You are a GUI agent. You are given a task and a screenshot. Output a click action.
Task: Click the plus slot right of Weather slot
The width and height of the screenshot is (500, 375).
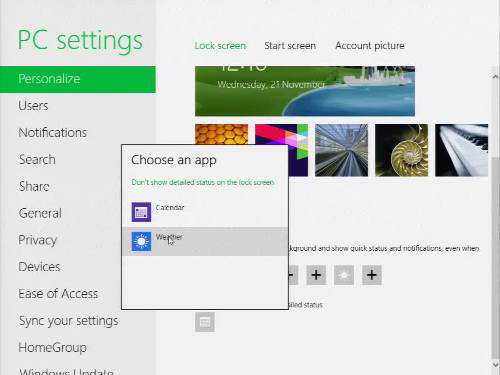pyautogui.click(x=372, y=275)
